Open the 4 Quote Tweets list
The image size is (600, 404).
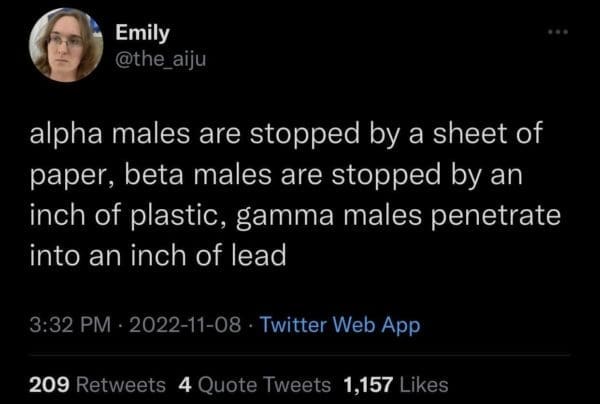point(255,383)
